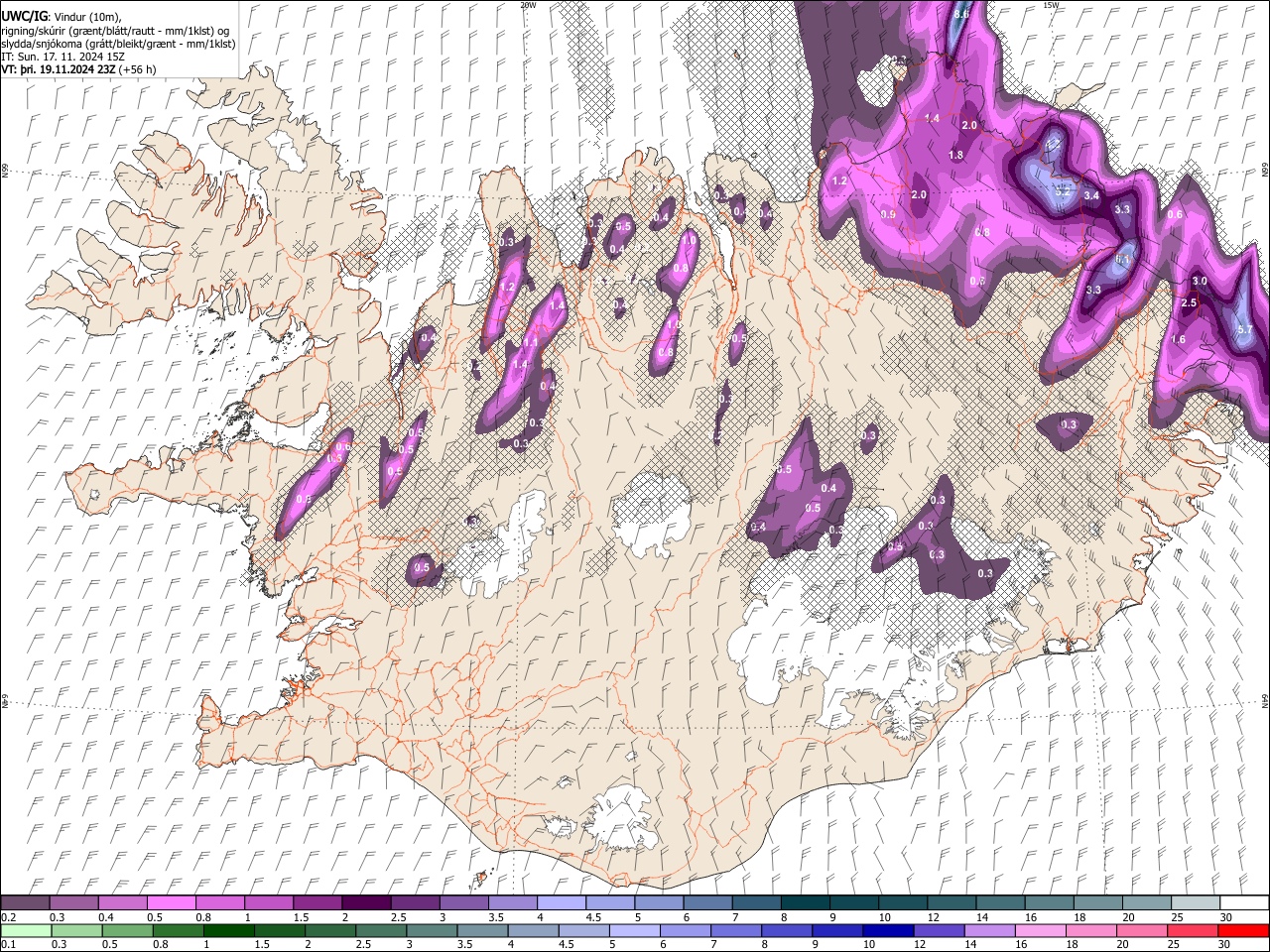Select the upper legend label '0.4'
Screen dimensions: 1270x952
click(107, 917)
